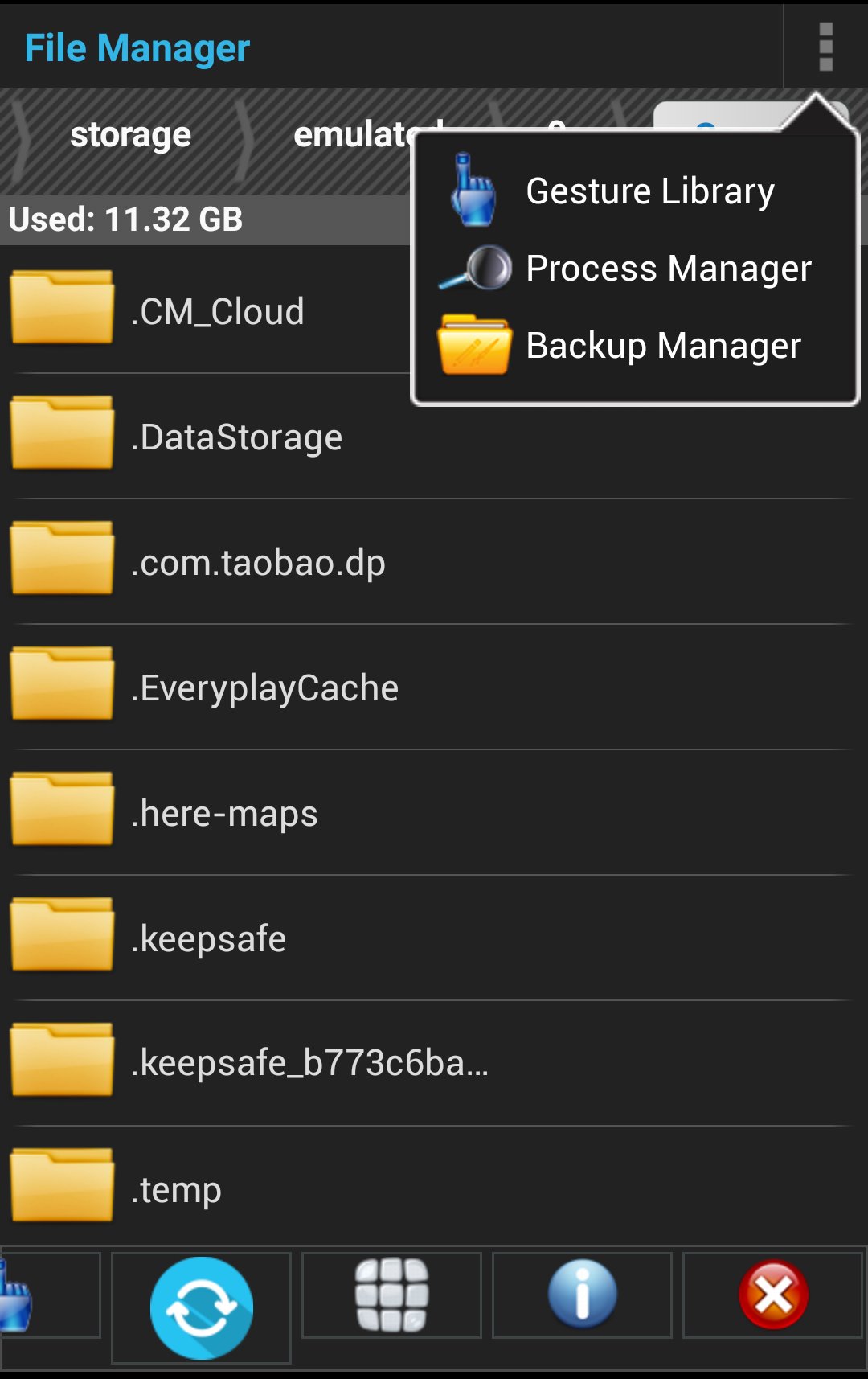This screenshot has width=868, height=1379.
Task: Go to storage in the breadcrumb path
Action: pyautogui.click(x=130, y=135)
